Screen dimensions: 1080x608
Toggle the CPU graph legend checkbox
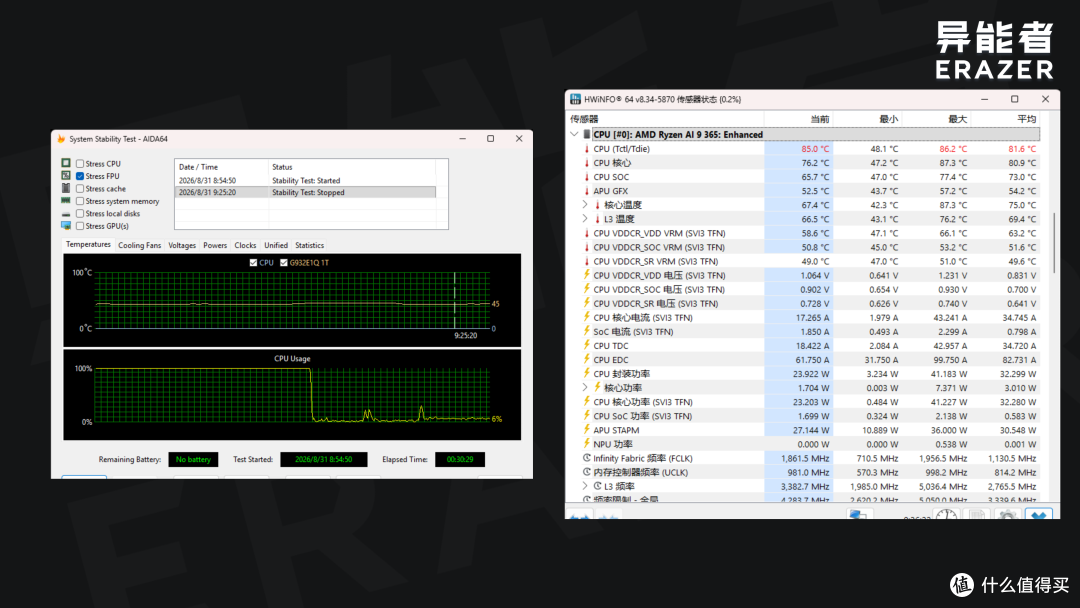click(x=253, y=262)
